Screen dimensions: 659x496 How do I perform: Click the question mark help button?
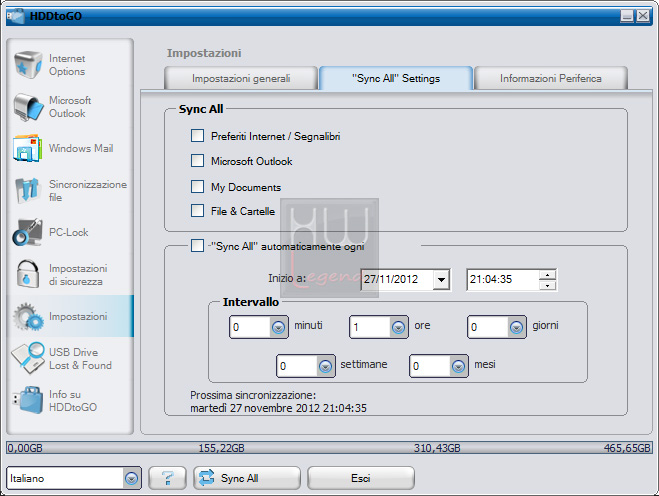pos(167,478)
